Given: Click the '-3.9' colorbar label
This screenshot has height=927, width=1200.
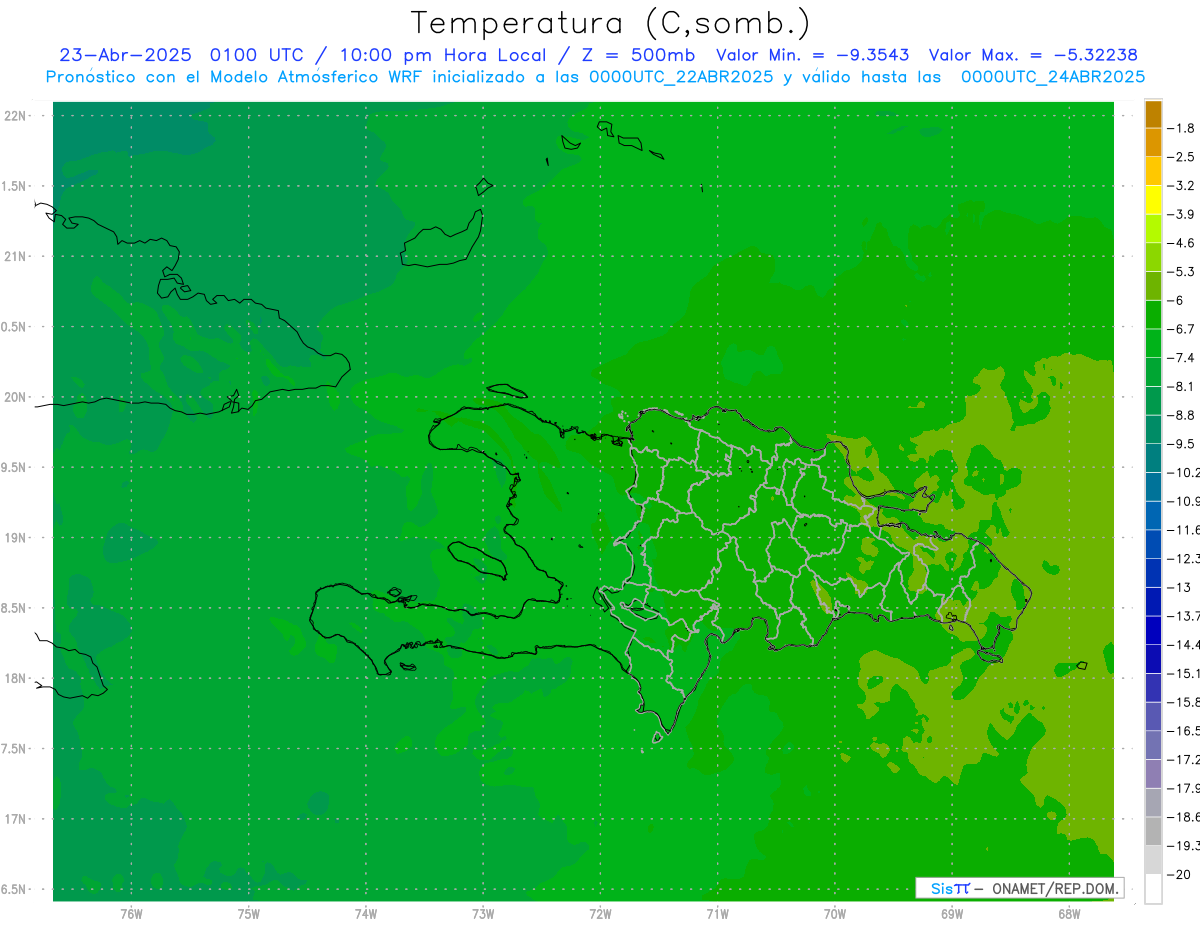Looking at the screenshot, I should point(1181,214).
